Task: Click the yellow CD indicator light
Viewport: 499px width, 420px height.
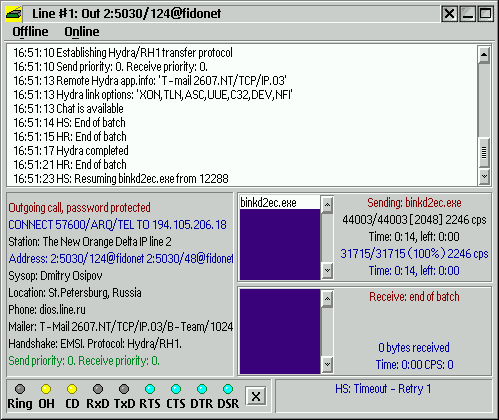Action: click(72, 389)
